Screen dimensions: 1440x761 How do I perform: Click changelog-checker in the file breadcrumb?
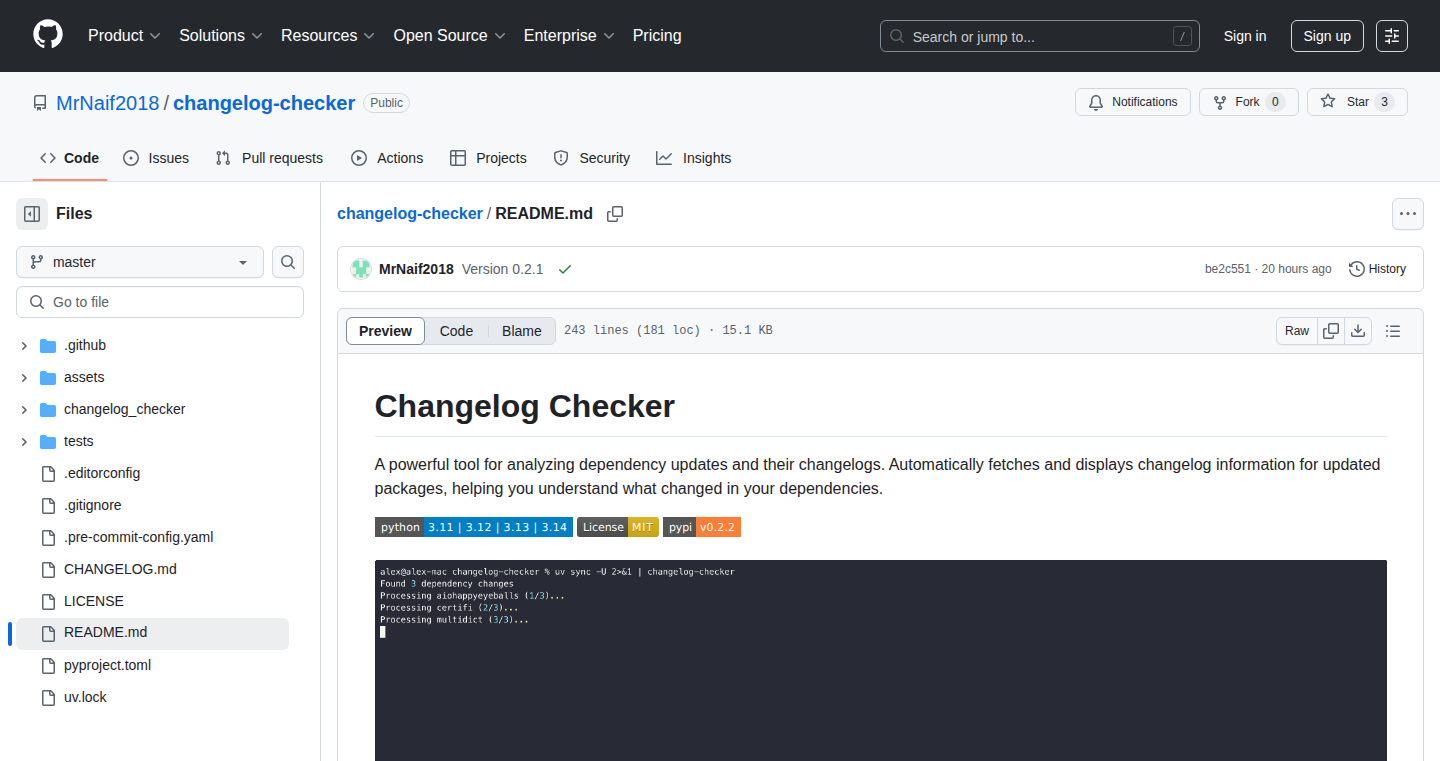(410, 214)
